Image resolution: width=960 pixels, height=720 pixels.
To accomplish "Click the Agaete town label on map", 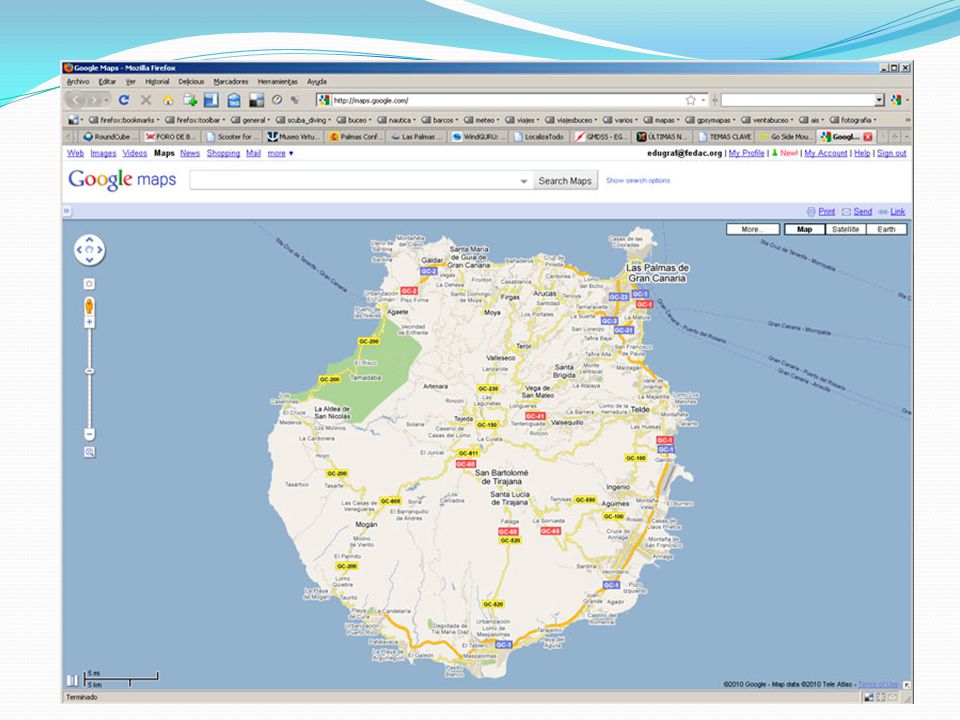I will [397, 312].
